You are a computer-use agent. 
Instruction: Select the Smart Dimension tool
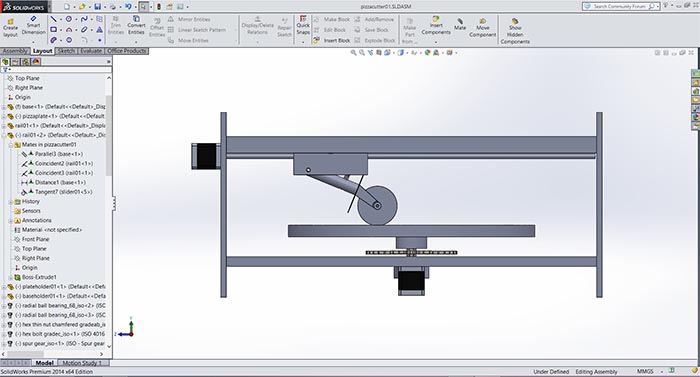tap(33, 25)
